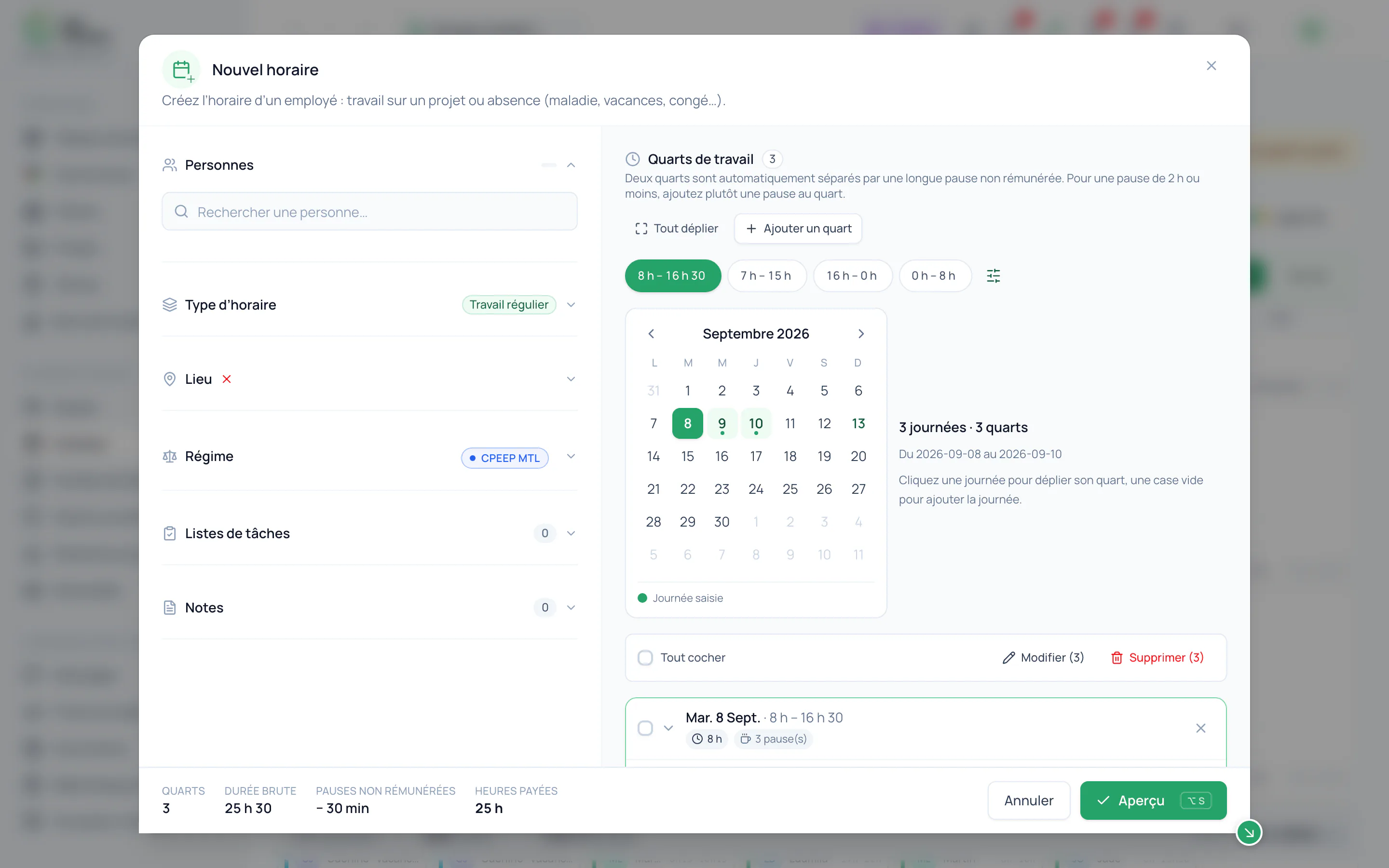Screen dimensions: 1389x868
Task: Add September 13 in the calendar
Action: pyautogui.click(x=858, y=424)
